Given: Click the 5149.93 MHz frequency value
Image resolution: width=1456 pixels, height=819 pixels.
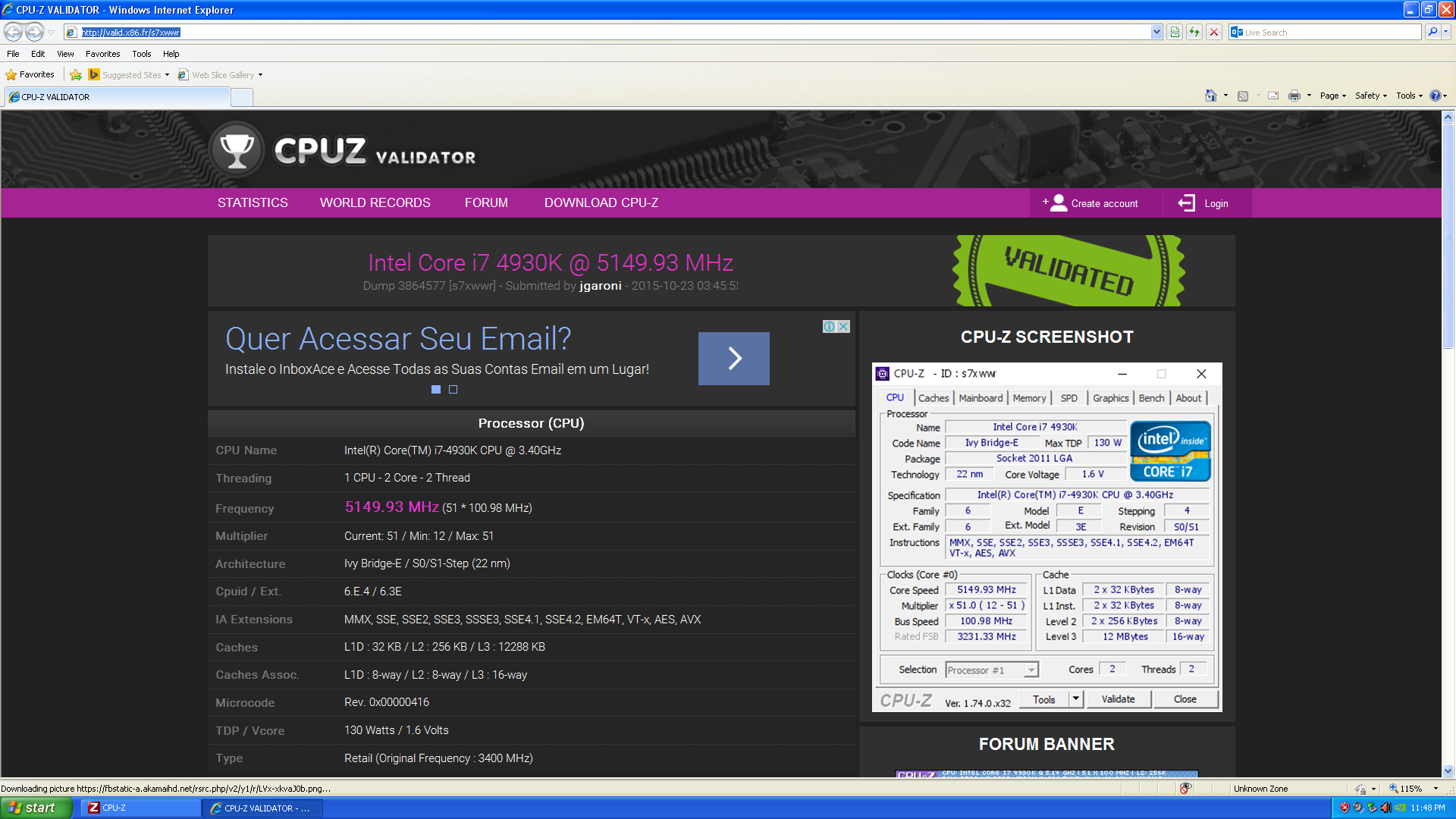Looking at the screenshot, I should [392, 507].
